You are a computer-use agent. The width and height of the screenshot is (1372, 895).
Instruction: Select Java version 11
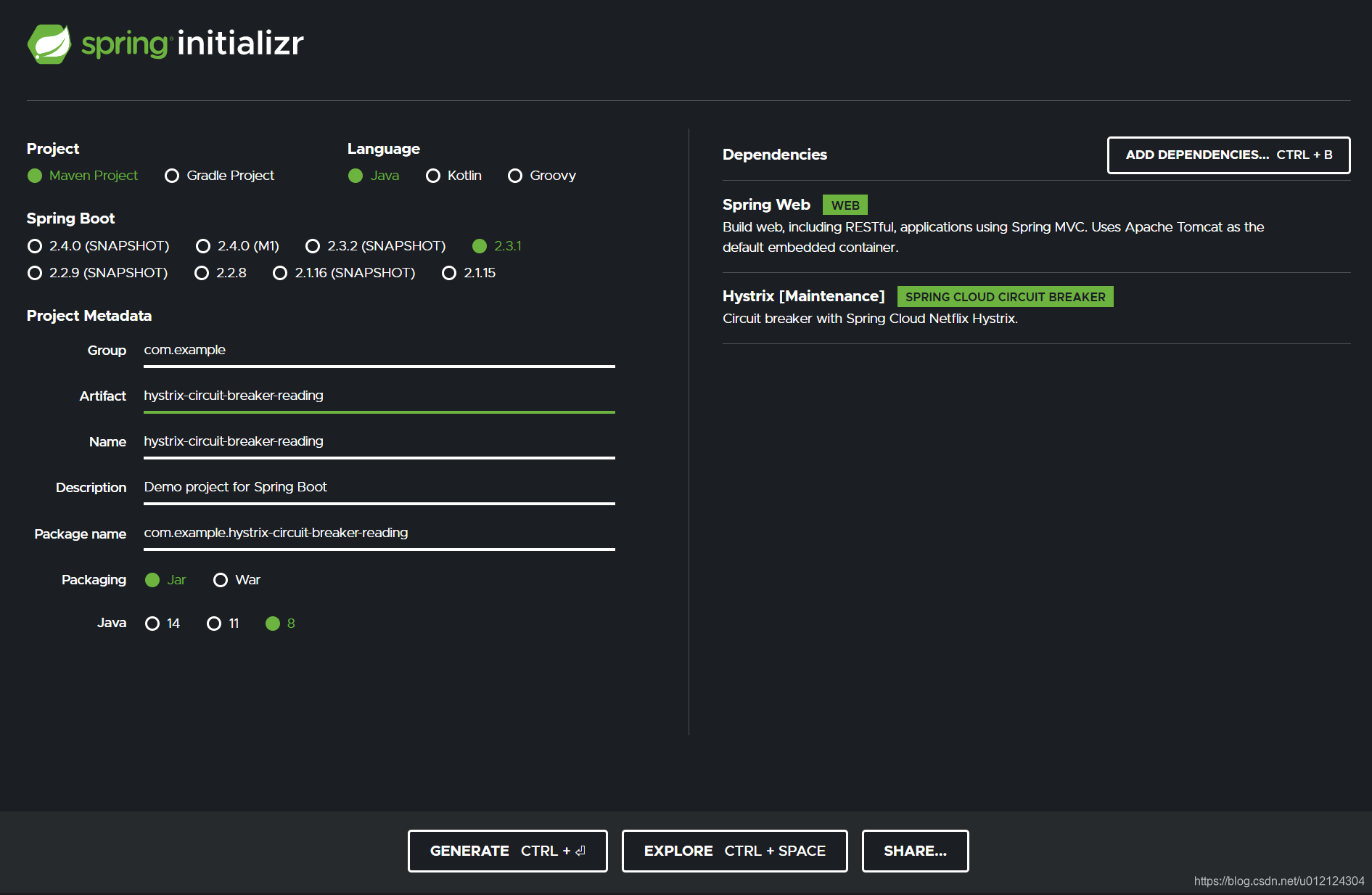pyautogui.click(x=223, y=624)
